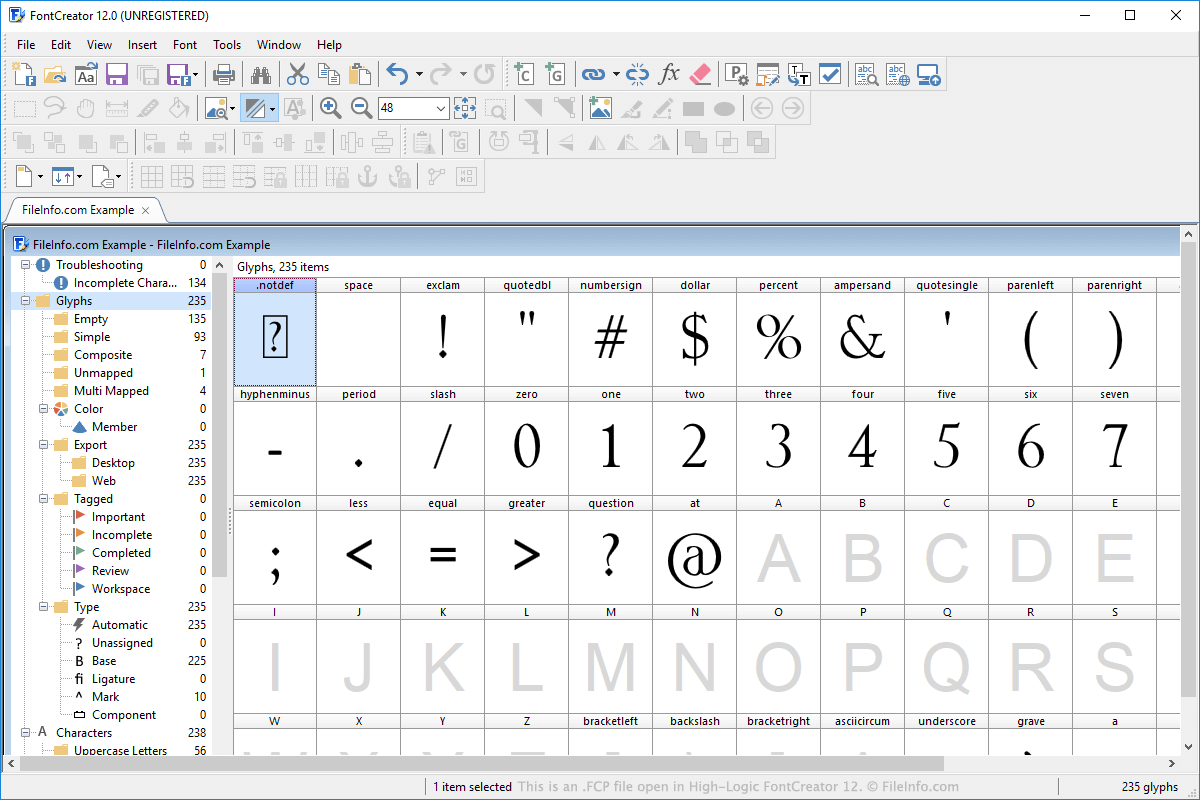Open the Edit menu
Image resolution: width=1200 pixels, height=800 pixels.
point(61,44)
